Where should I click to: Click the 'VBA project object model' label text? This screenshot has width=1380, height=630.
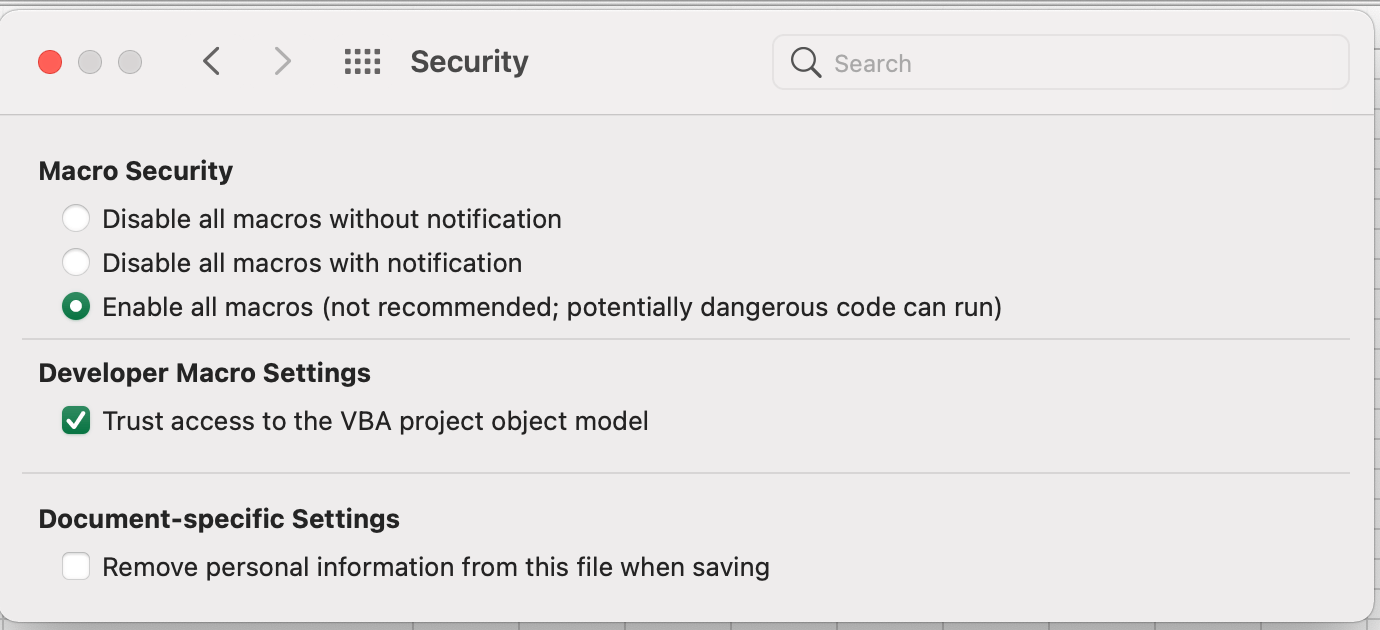[523, 421]
